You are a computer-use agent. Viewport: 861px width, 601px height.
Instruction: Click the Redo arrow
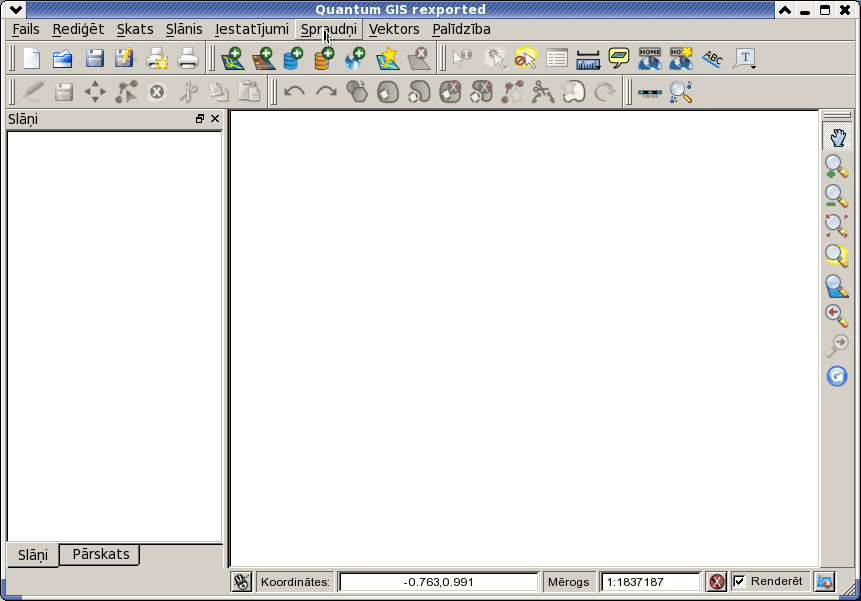pyautogui.click(x=326, y=92)
